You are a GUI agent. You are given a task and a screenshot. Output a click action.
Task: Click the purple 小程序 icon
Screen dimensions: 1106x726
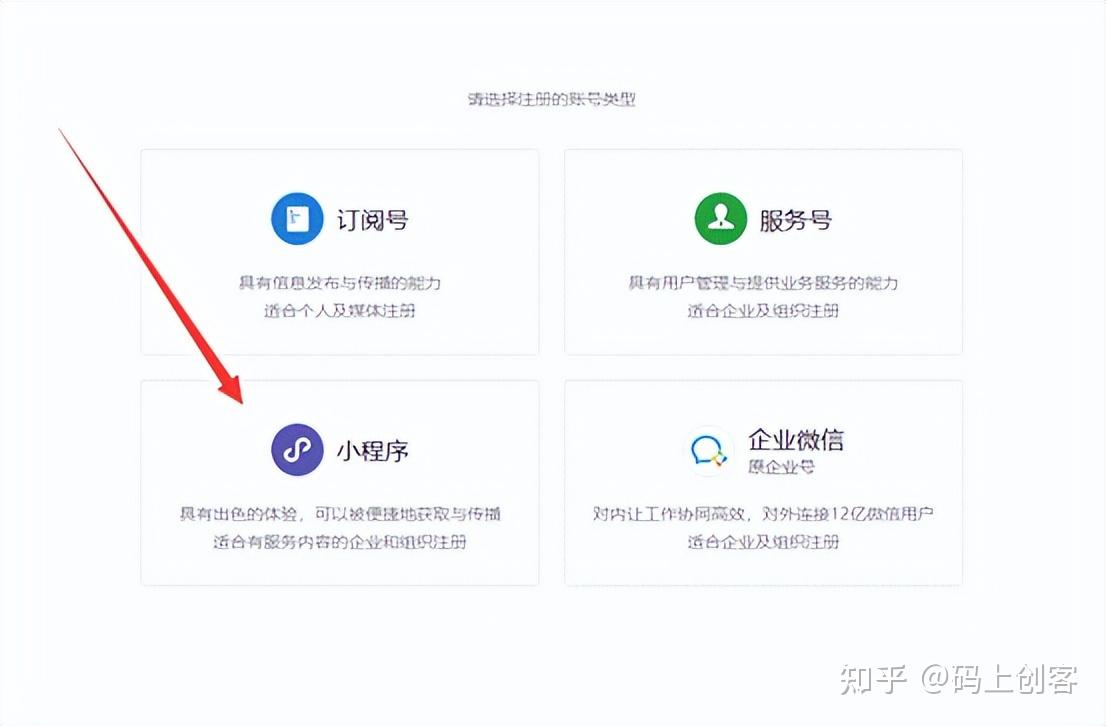point(297,449)
